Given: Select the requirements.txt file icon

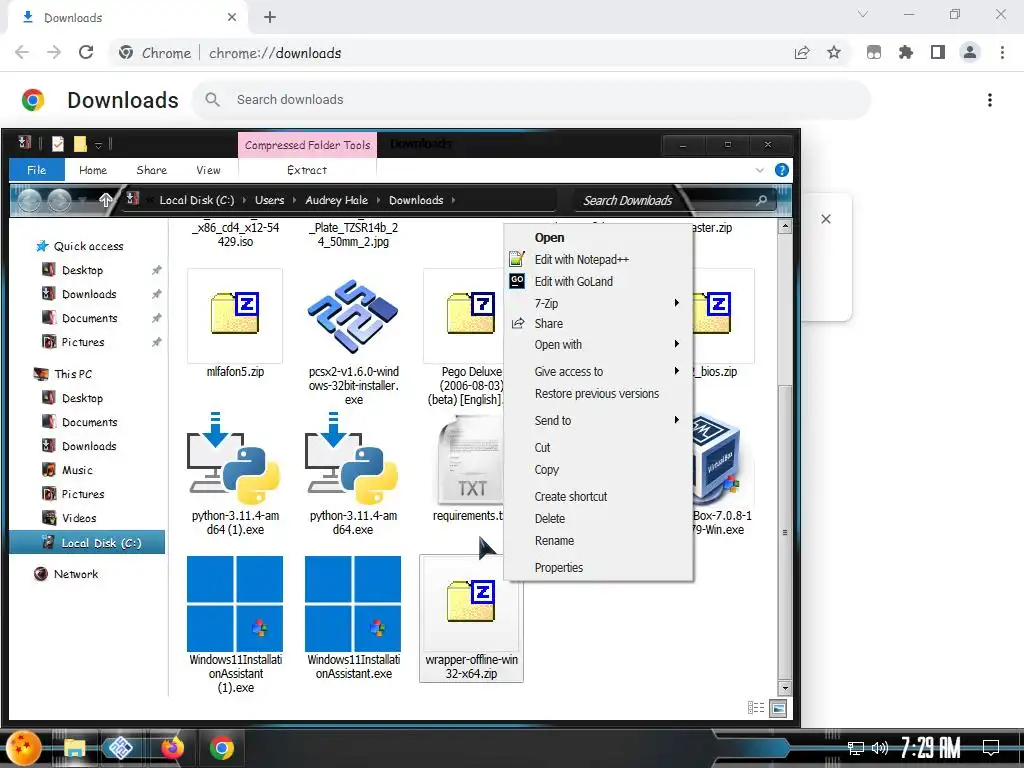Looking at the screenshot, I should [472, 461].
